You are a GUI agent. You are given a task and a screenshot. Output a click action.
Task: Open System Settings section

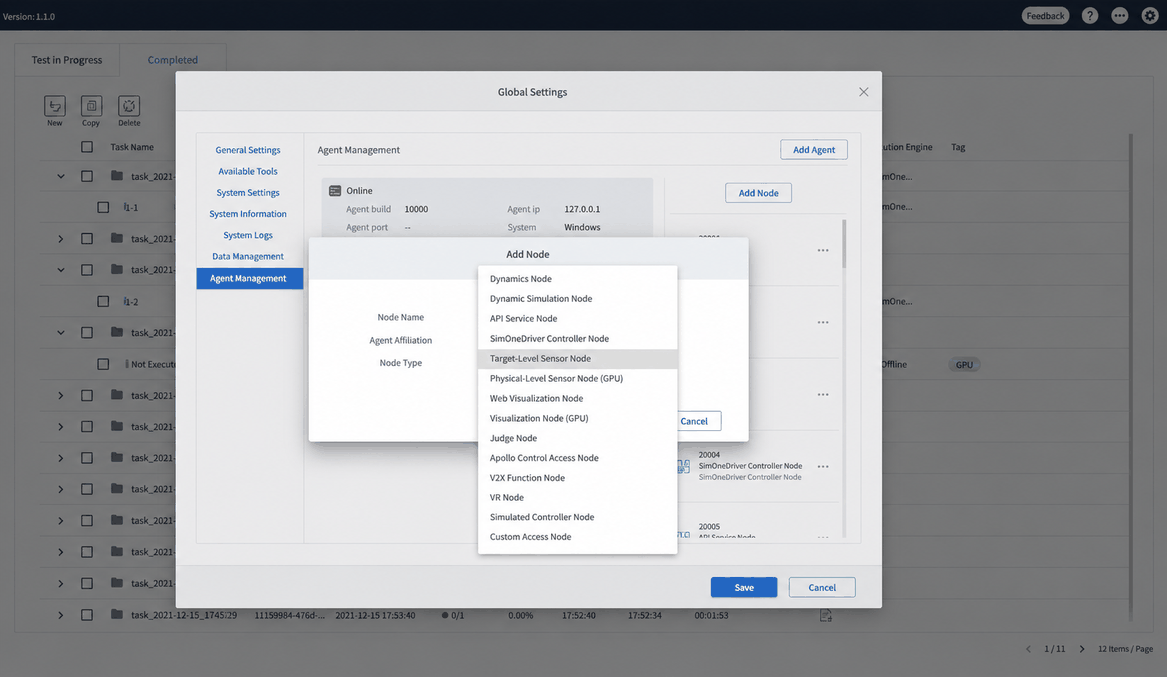[x=248, y=192]
